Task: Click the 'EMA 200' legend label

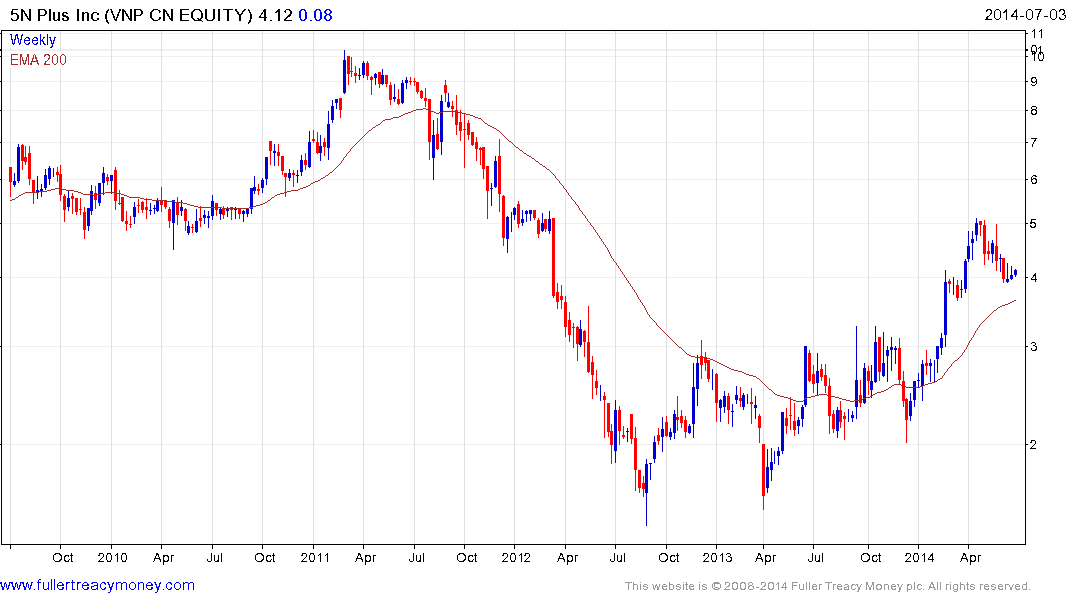Action: [x=38, y=60]
